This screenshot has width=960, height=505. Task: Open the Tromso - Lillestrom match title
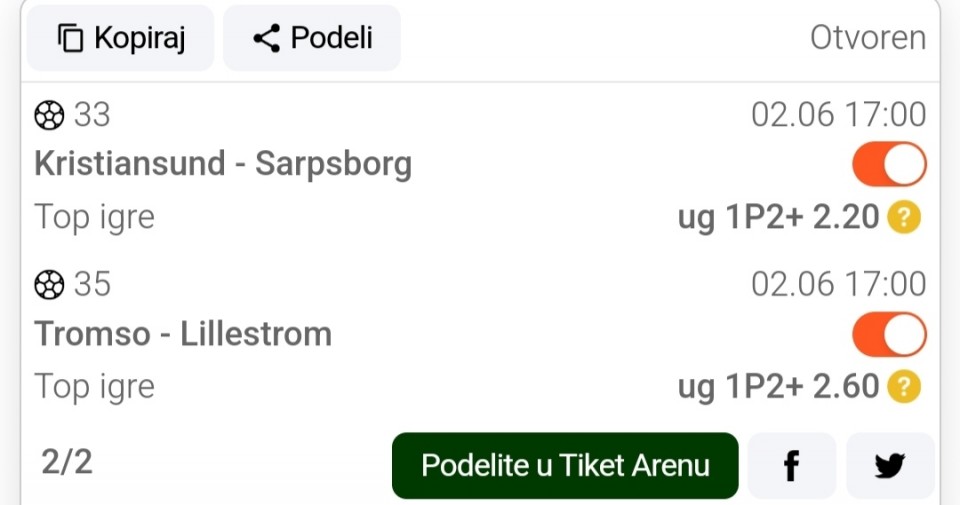tap(183, 334)
